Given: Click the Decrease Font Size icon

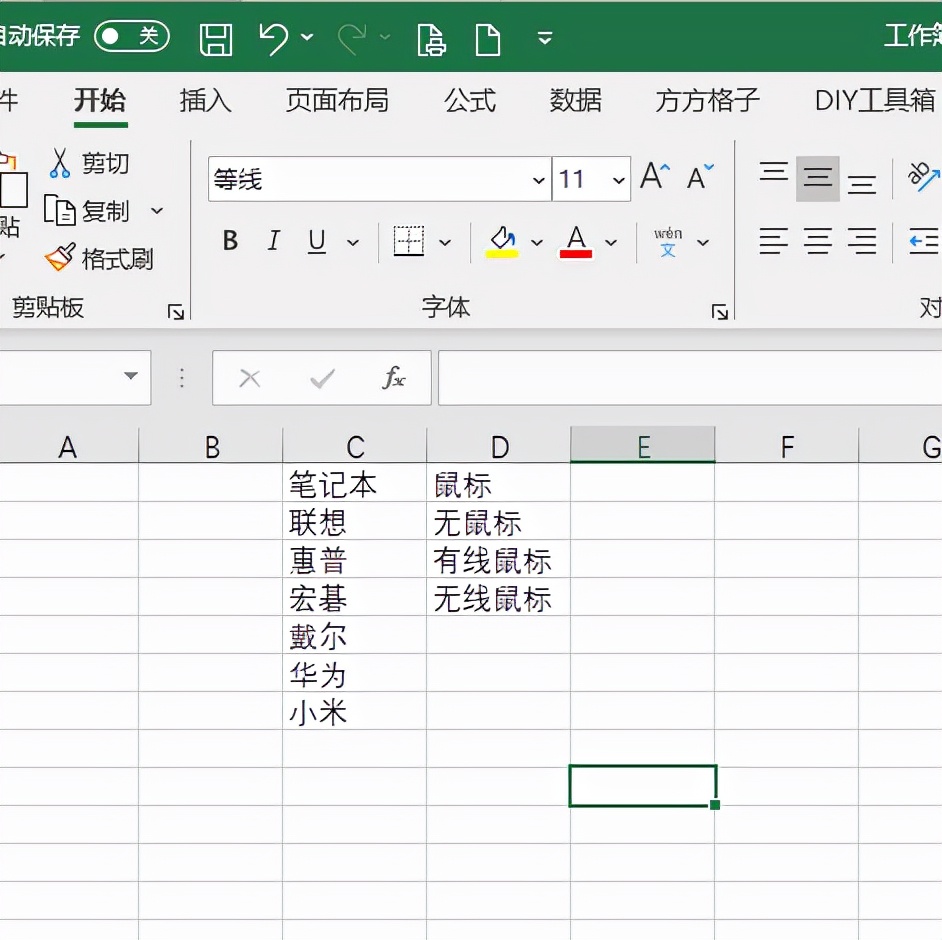Looking at the screenshot, I should point(700,177).
